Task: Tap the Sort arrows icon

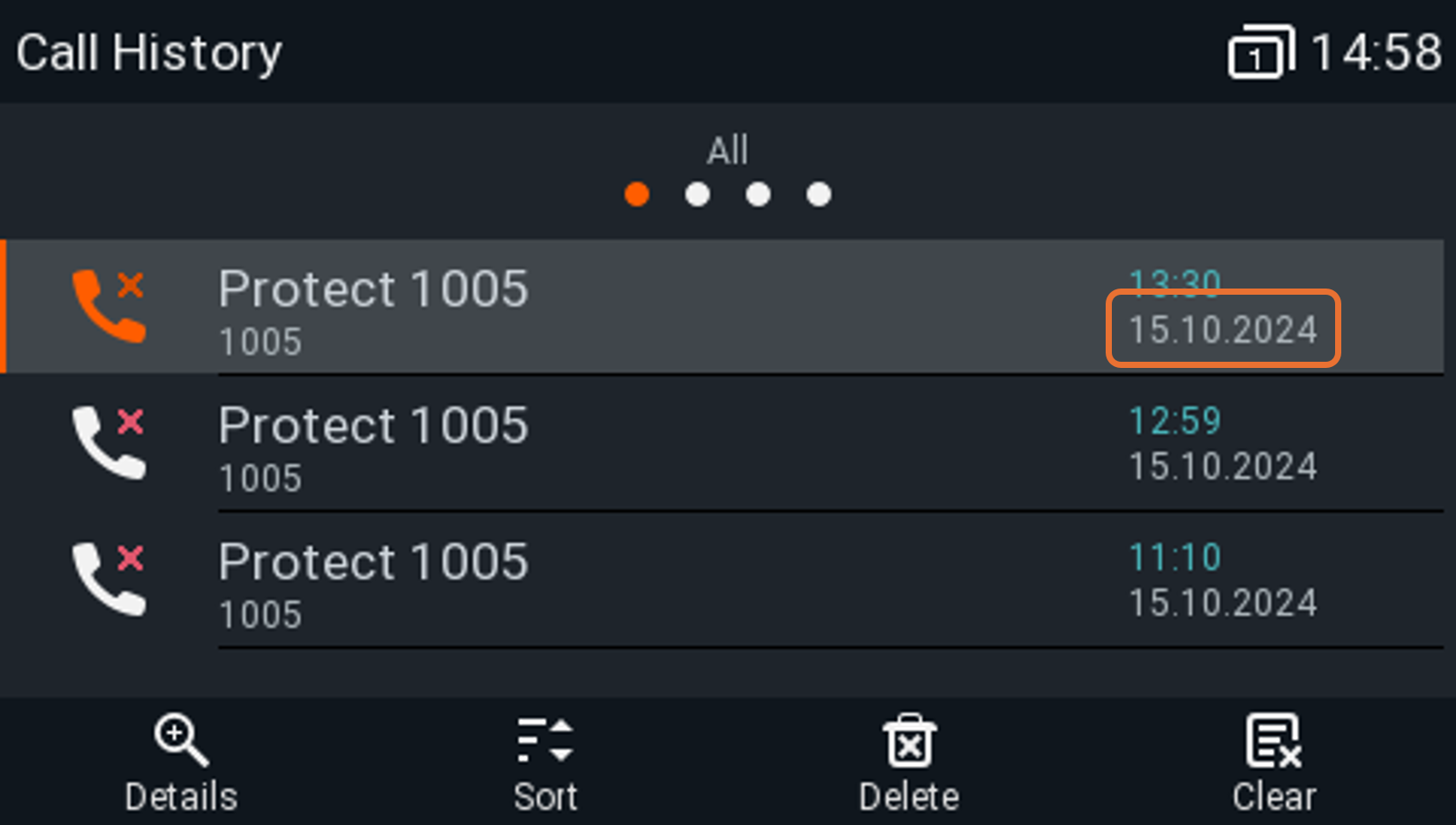Action: pos(545,739)
